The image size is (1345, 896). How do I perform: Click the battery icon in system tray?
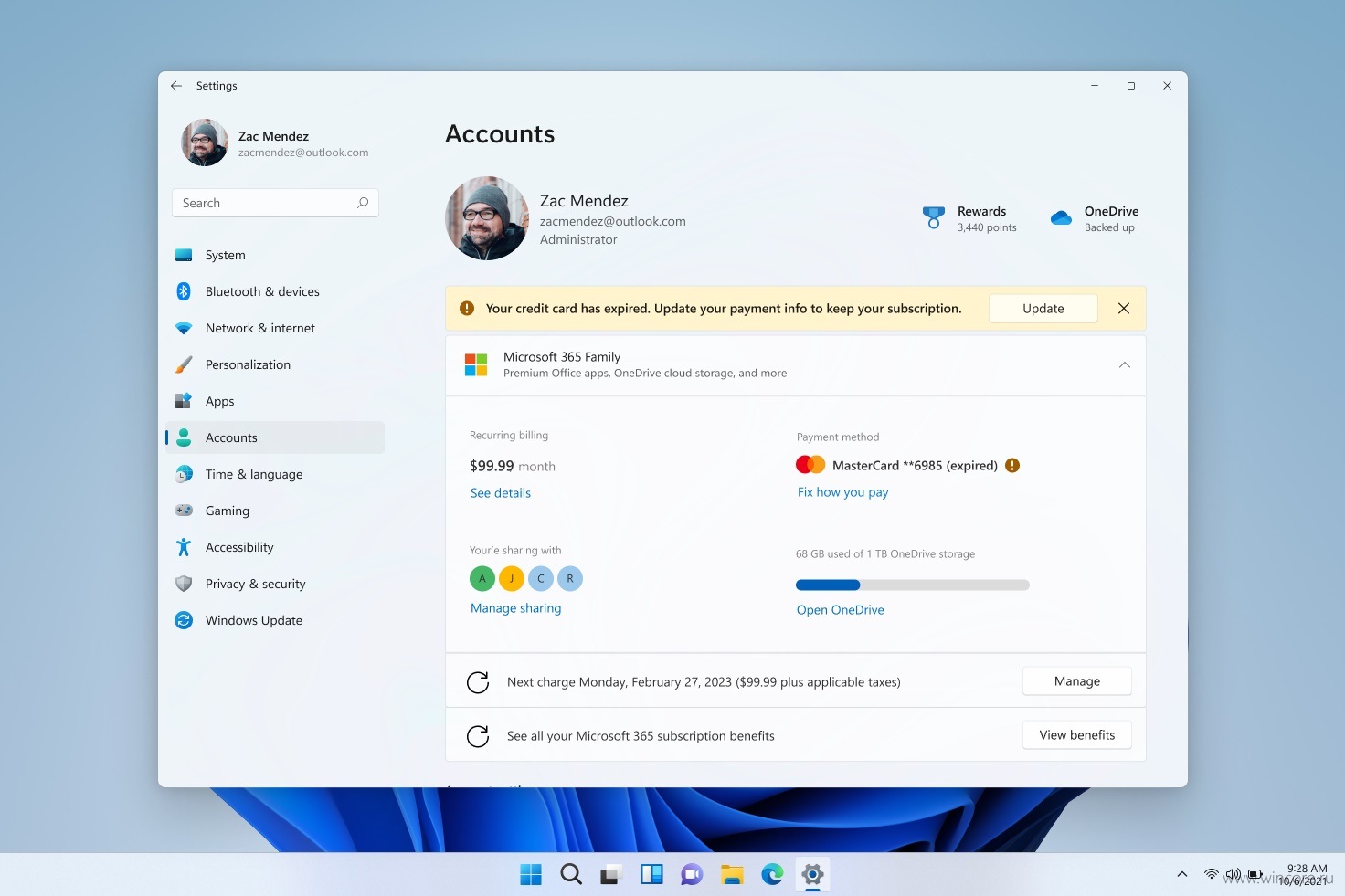[1255, 874]
